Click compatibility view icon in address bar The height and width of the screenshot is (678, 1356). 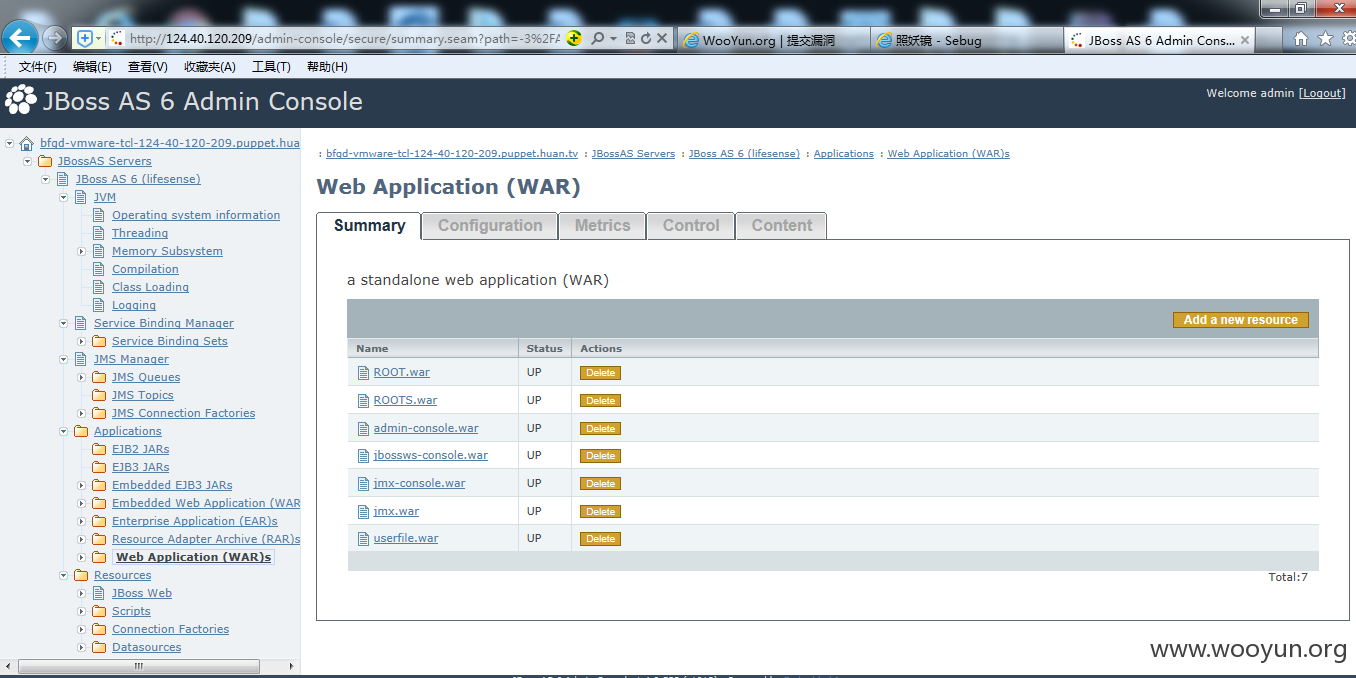click(x=630, y=38)
